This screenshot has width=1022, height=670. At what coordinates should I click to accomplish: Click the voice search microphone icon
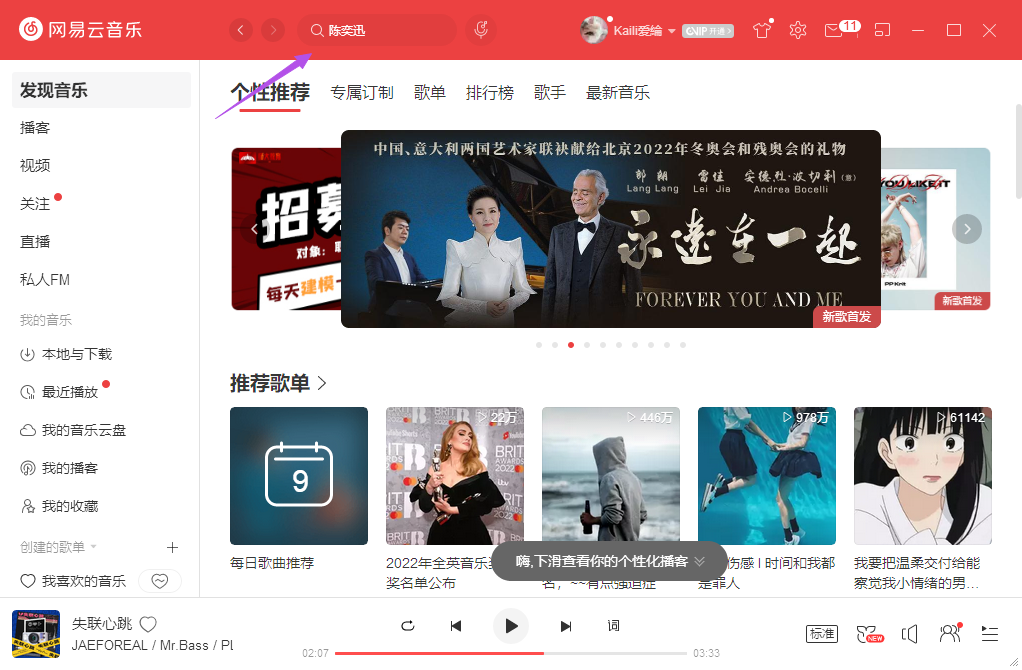pyautogui.click(x=480, y=30)
